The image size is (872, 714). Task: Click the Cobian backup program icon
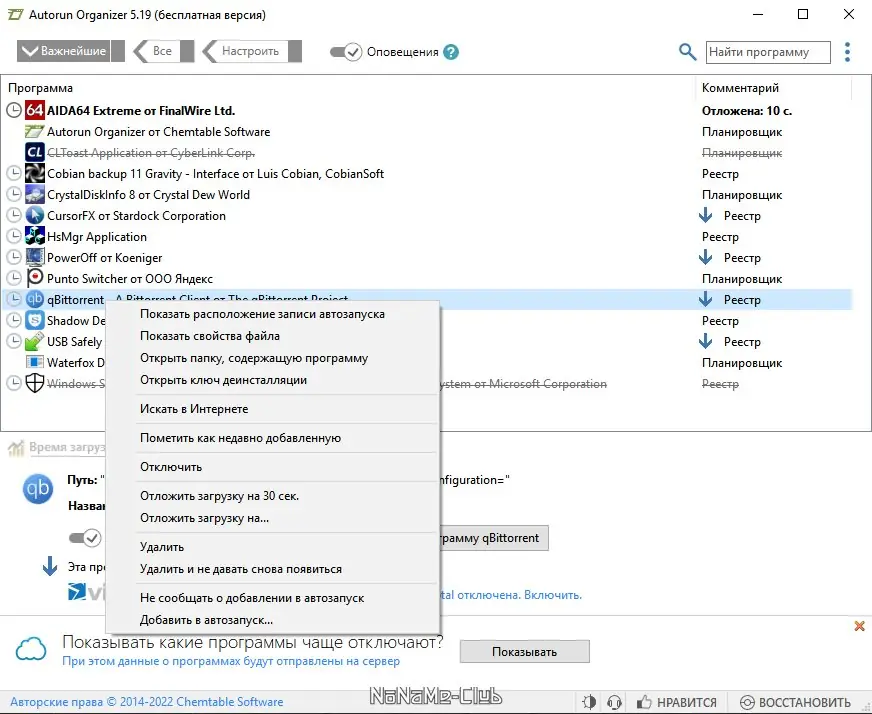34,173
